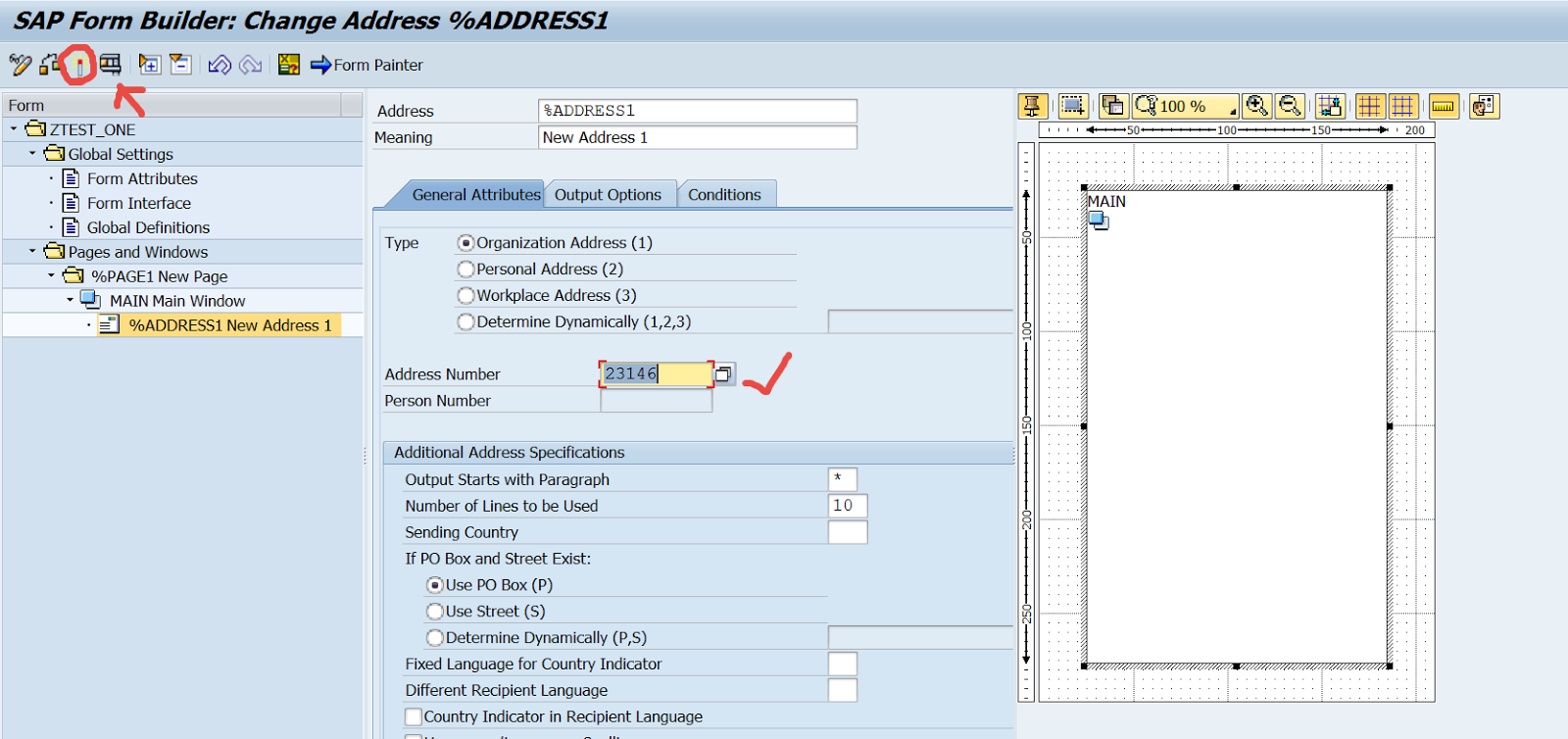The height and width of the screenshot is (739, 1568).
Task: Click the Meaning input field
Action: 697,137
